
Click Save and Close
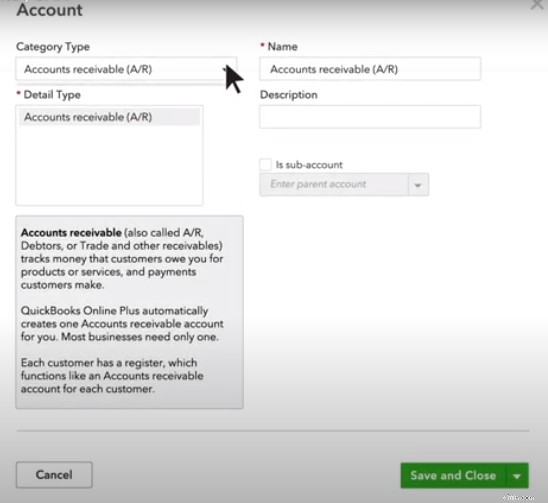click(x=453, y=475)
